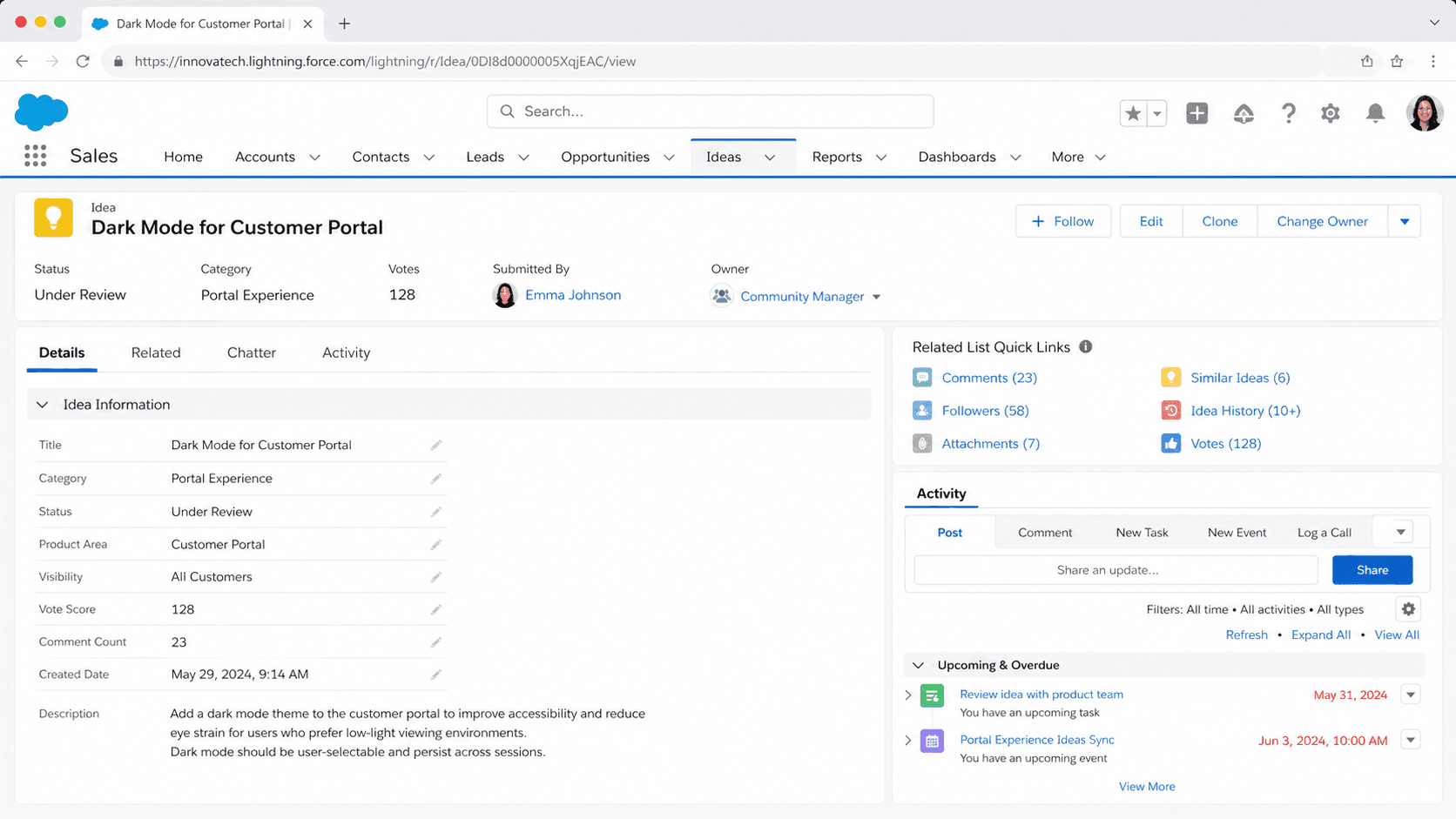This screenshot has height=819, width=1456.
Task: Switch to the Chatter tab
Action: click(252, 352)
